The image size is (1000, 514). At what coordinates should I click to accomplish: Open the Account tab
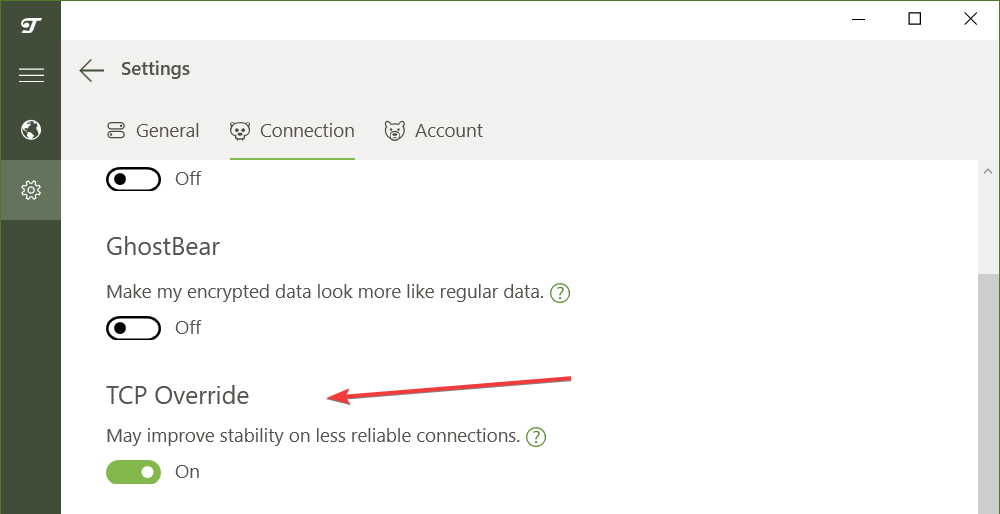(433, 131)
